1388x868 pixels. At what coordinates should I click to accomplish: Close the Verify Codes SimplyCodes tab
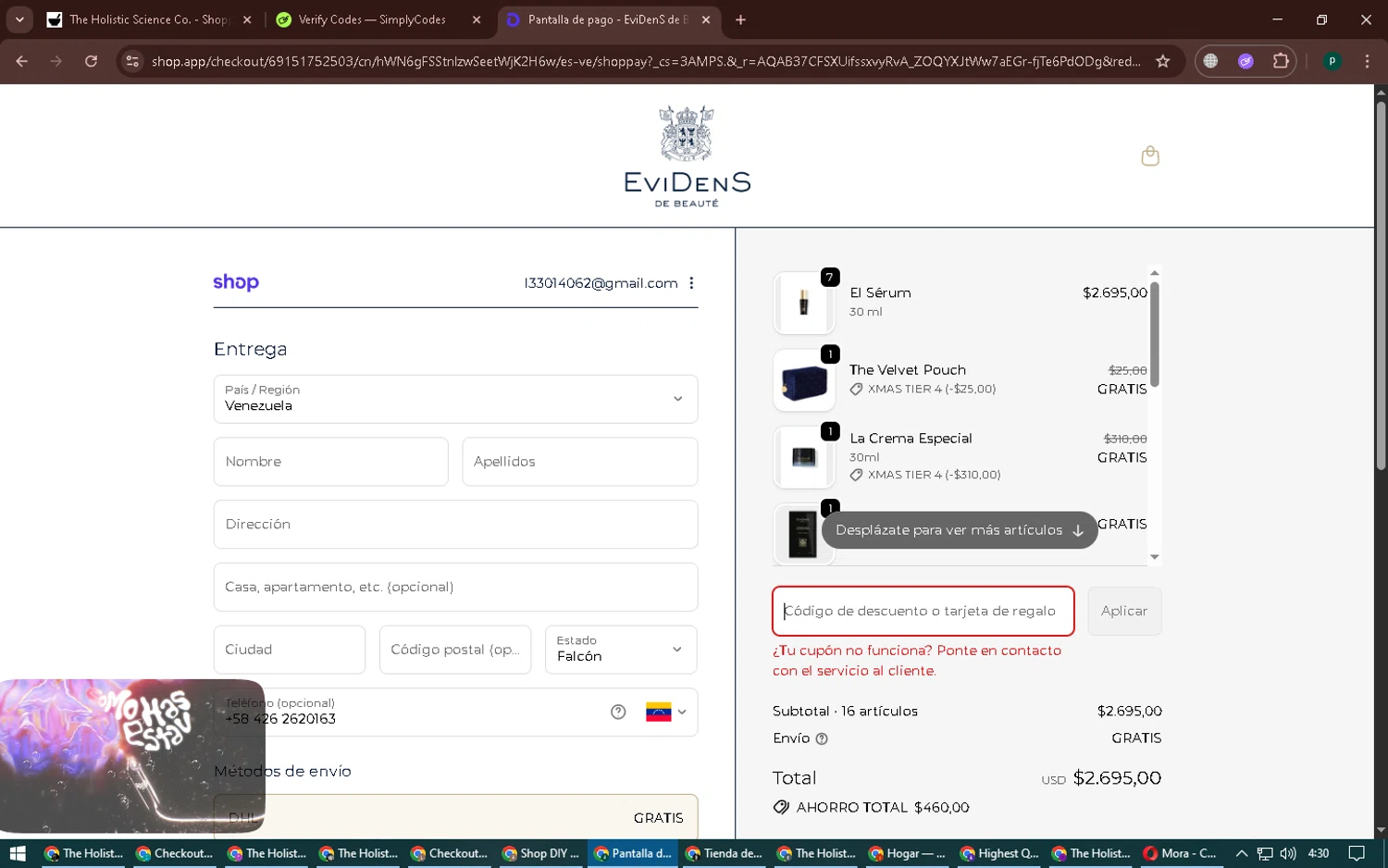click(x=477, y=19)
